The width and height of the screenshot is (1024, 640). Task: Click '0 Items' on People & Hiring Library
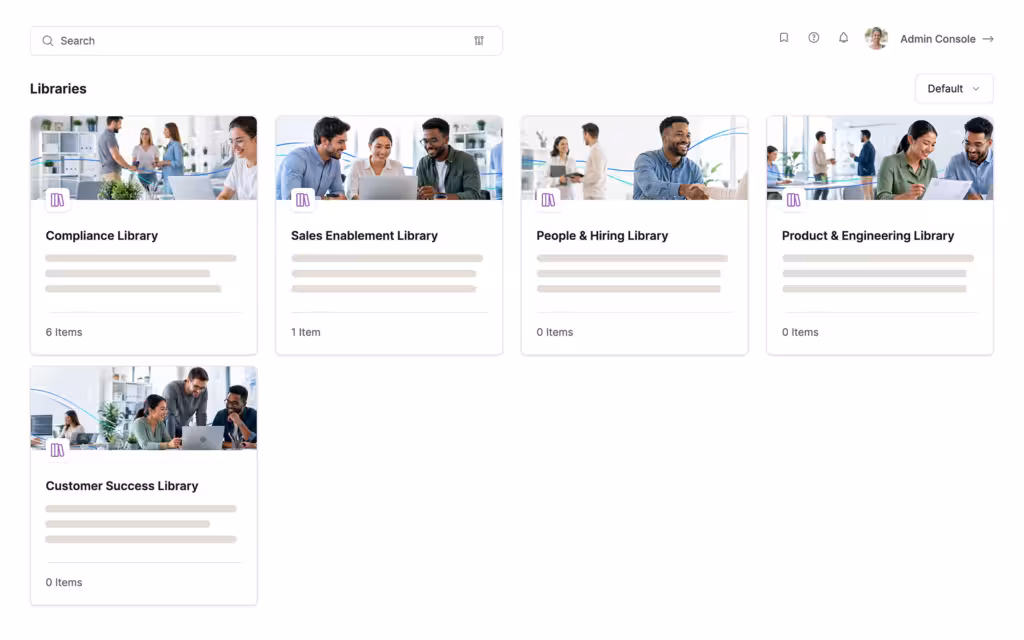pyautogui.click(x=555, y=332)
